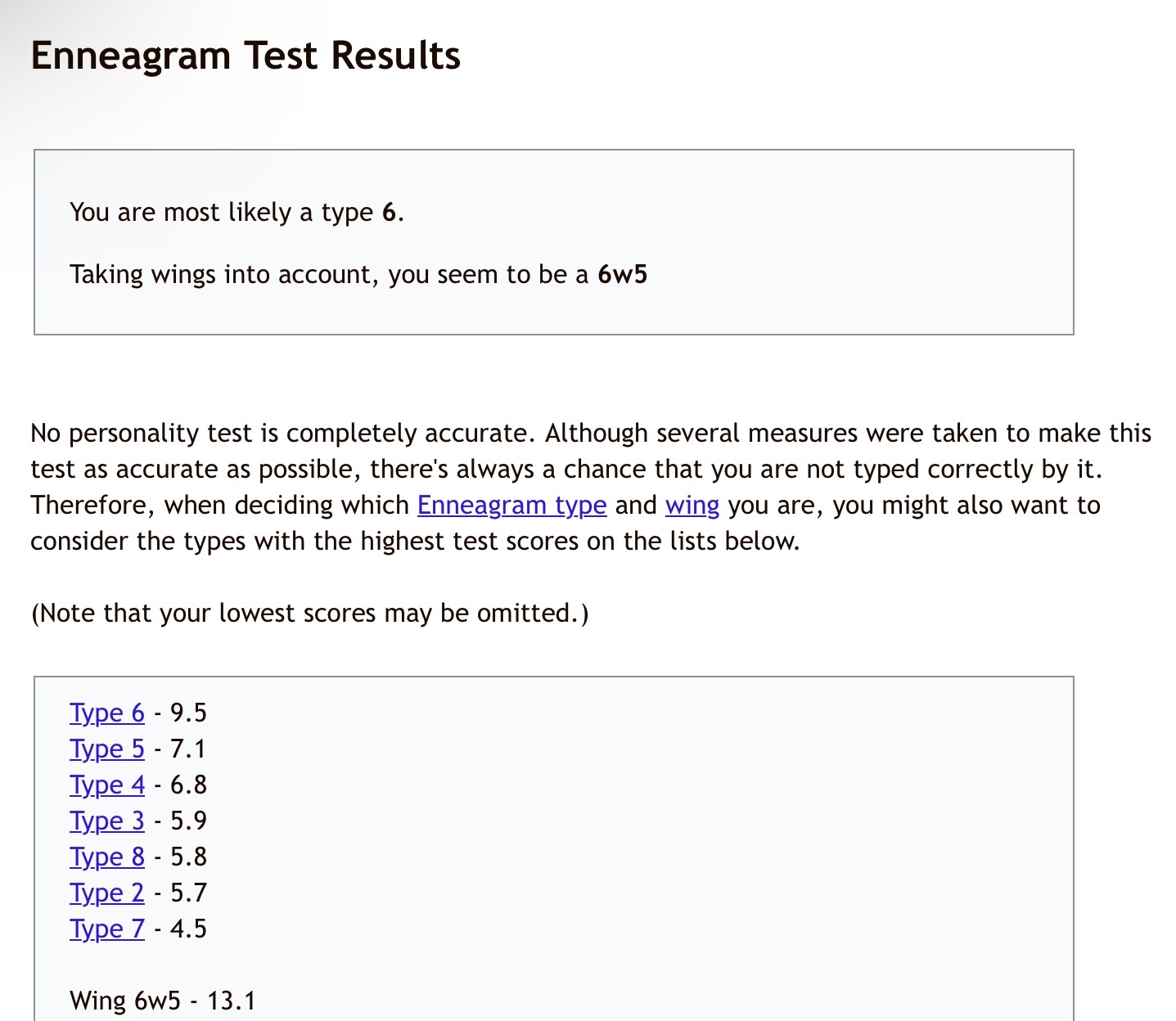
Task: Click the 'Taking wings into account' sentence
Action: click(358, 275)
